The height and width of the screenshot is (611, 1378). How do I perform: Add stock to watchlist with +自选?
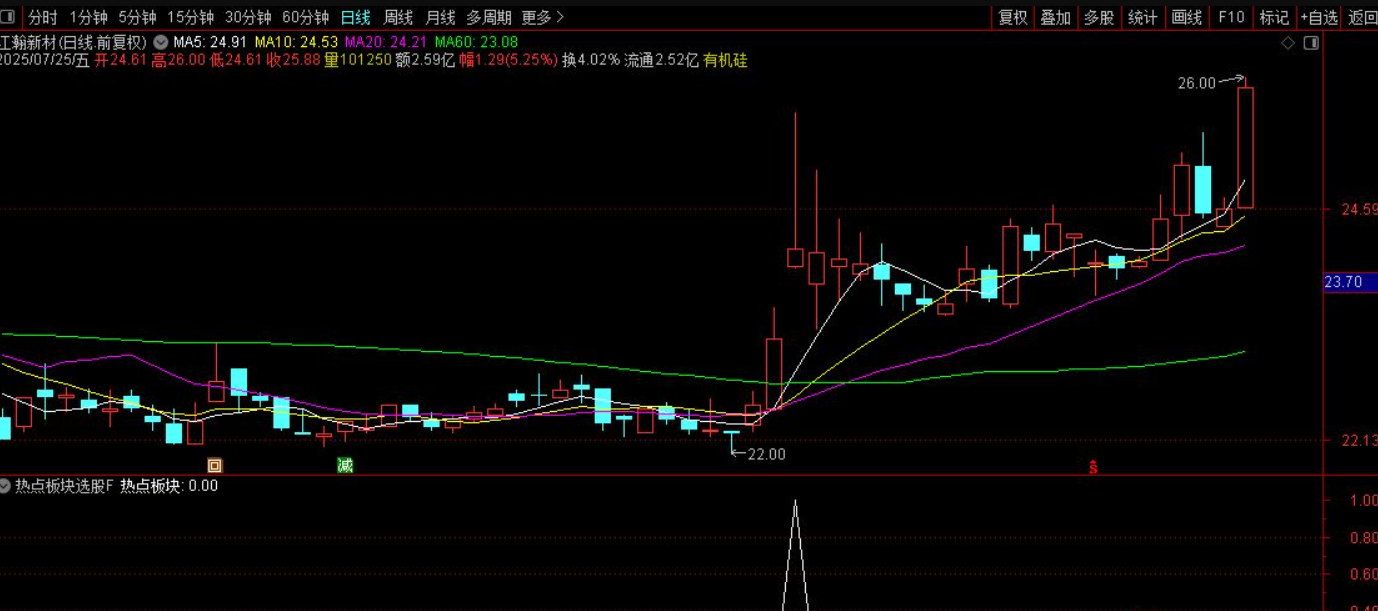(1318, 17)
